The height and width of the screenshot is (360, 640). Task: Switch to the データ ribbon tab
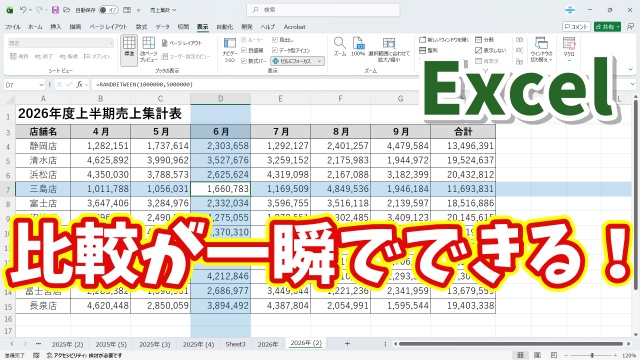coord(162,27)
